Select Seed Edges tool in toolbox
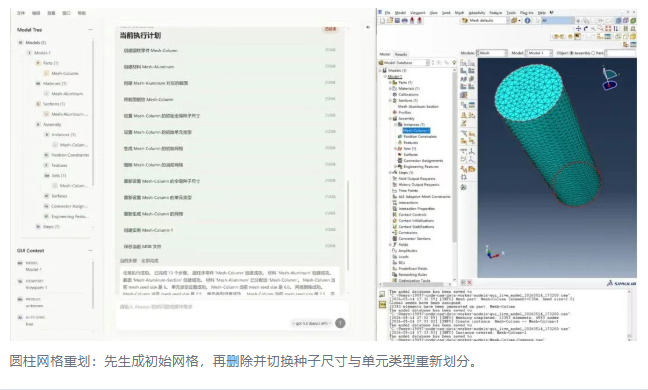The width and height of the screenshot is (648, 390). point(472,63)
